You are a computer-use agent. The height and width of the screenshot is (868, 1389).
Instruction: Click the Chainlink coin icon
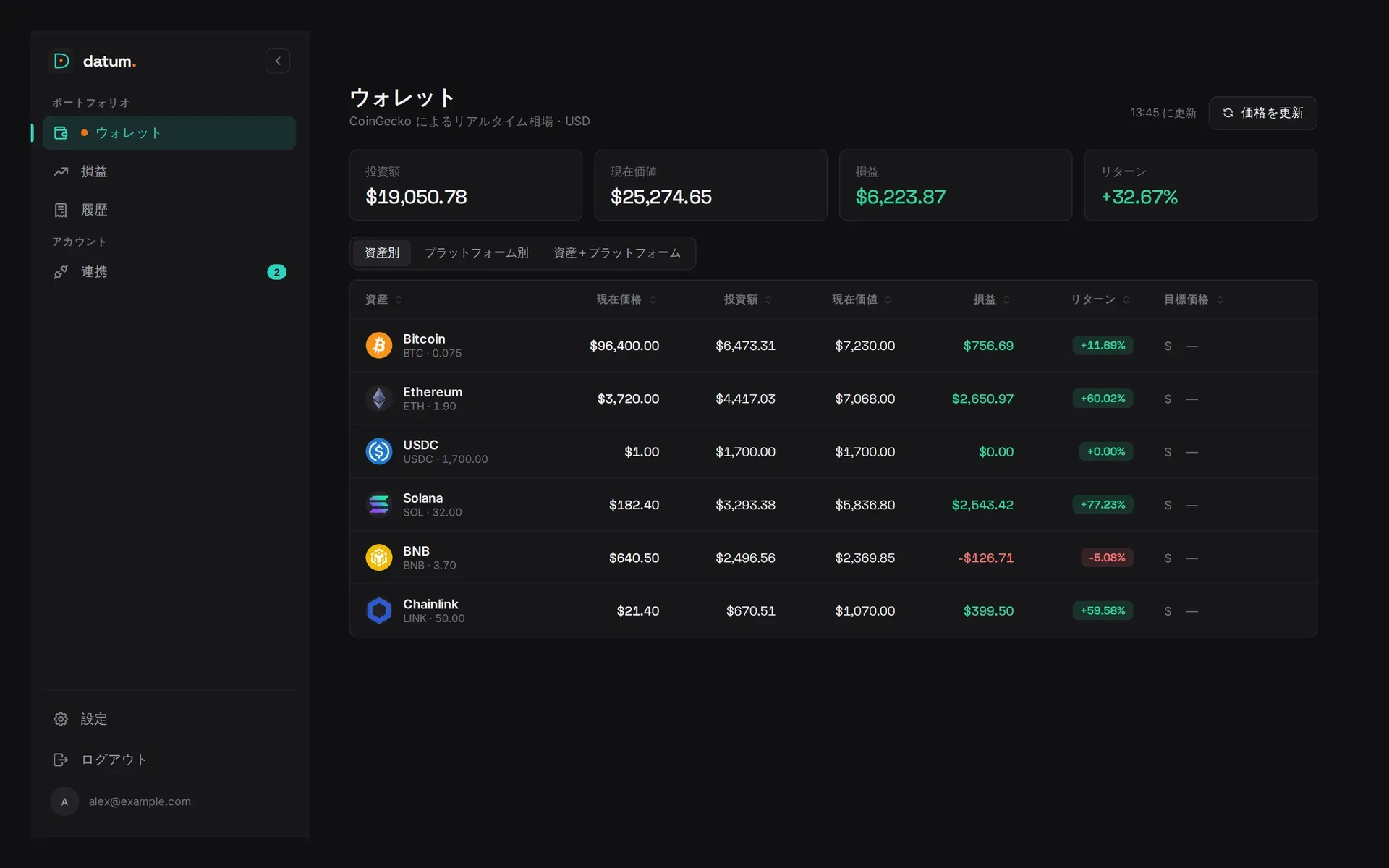[379, 610]
